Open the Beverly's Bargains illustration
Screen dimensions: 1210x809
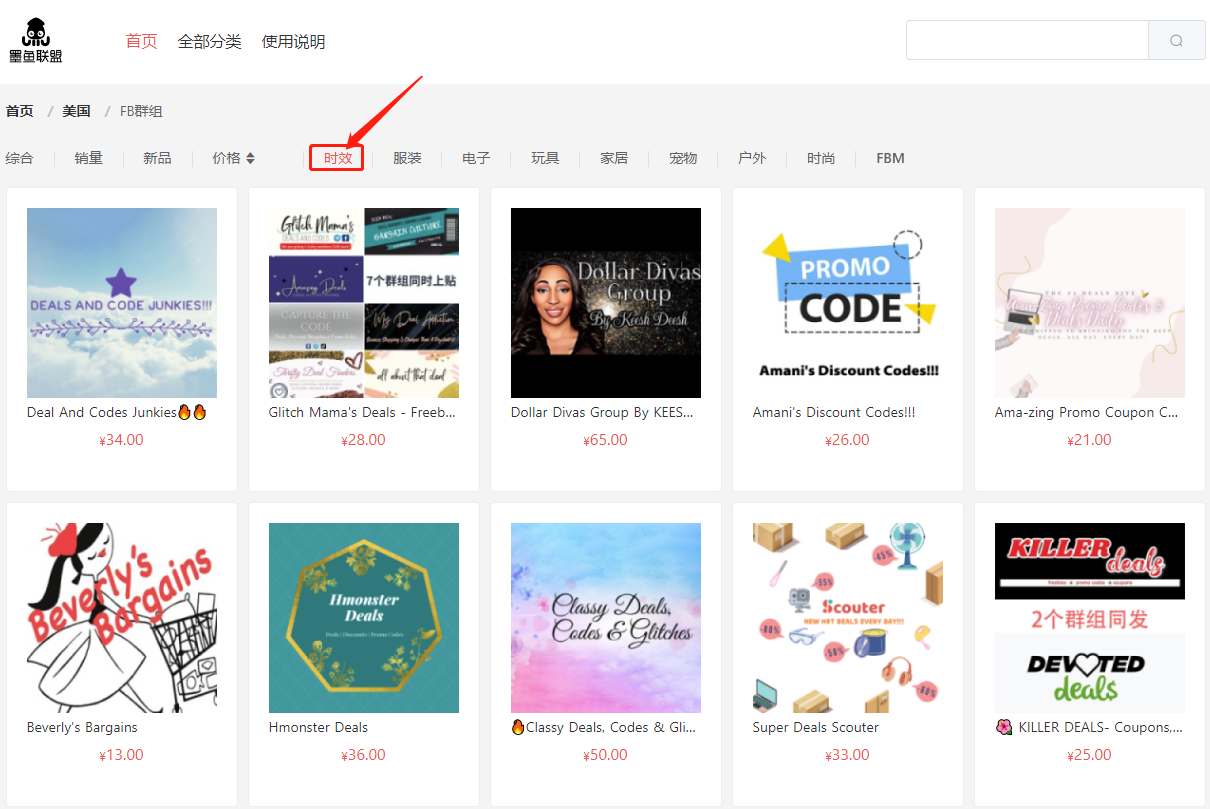pyautogui.click(x=122, y=618)
